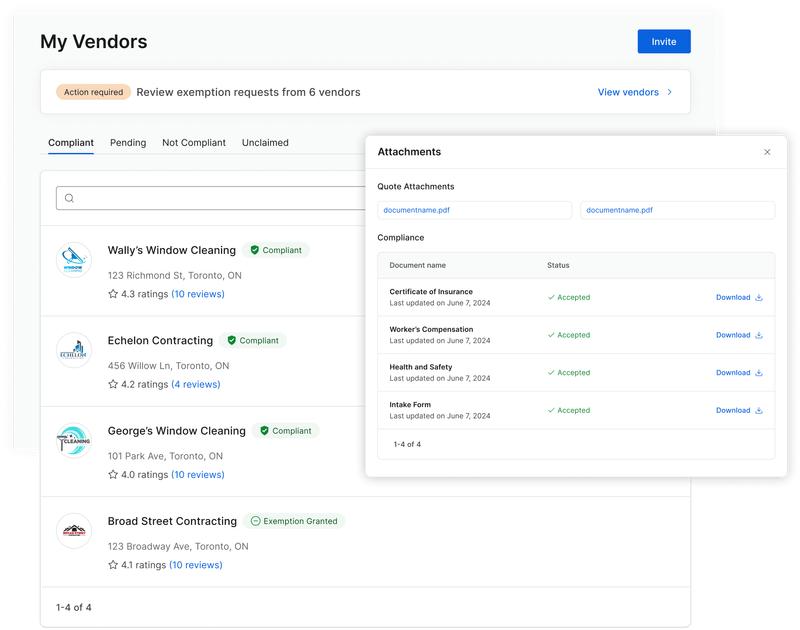The height and width of the screenshot is (630, 800).
Task: Click Wally's Window Cleaning logo
Action: pos(74,260)
